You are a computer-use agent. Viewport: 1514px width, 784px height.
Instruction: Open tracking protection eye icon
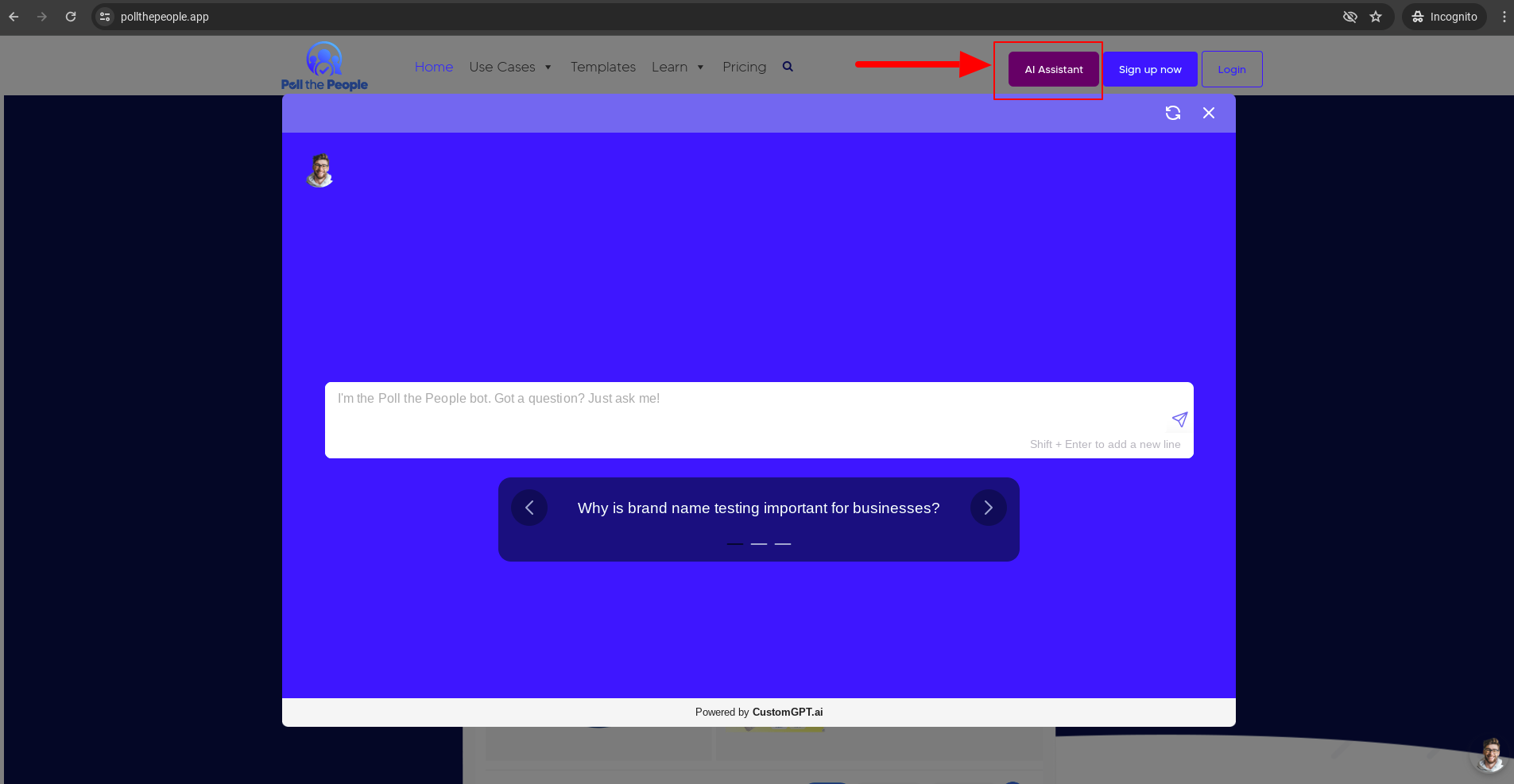click(1349, 17)
